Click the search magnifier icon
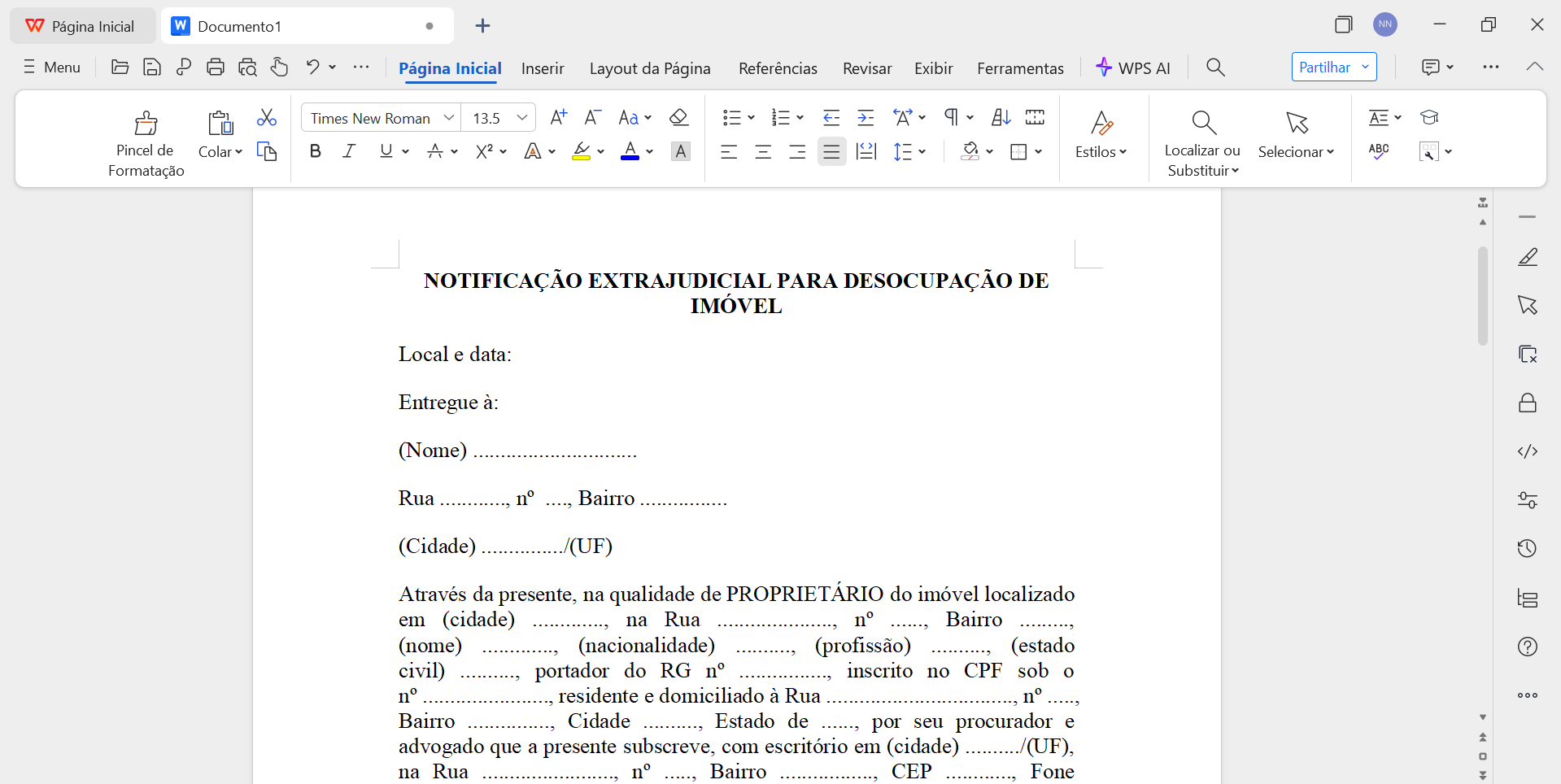The image size is (1561, 784). 1215,67
